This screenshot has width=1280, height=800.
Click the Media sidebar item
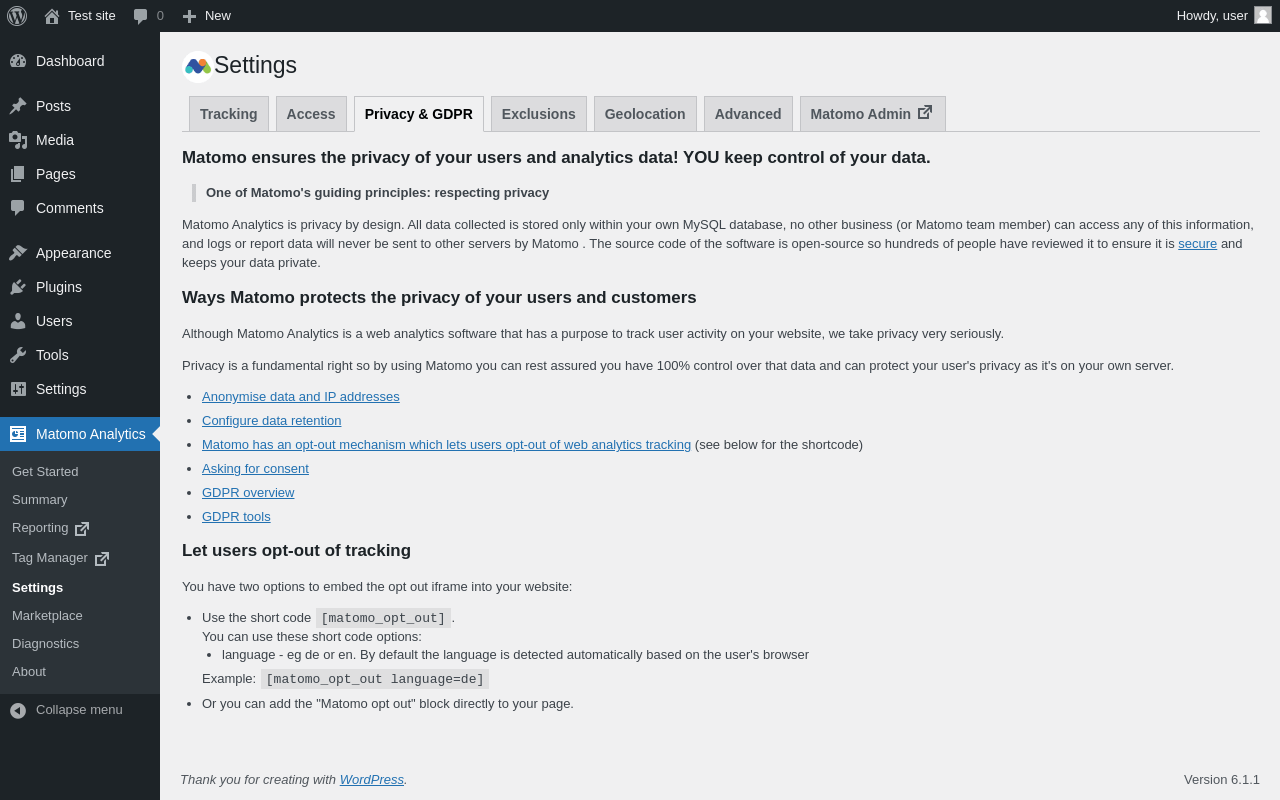(x=55, y=140)
